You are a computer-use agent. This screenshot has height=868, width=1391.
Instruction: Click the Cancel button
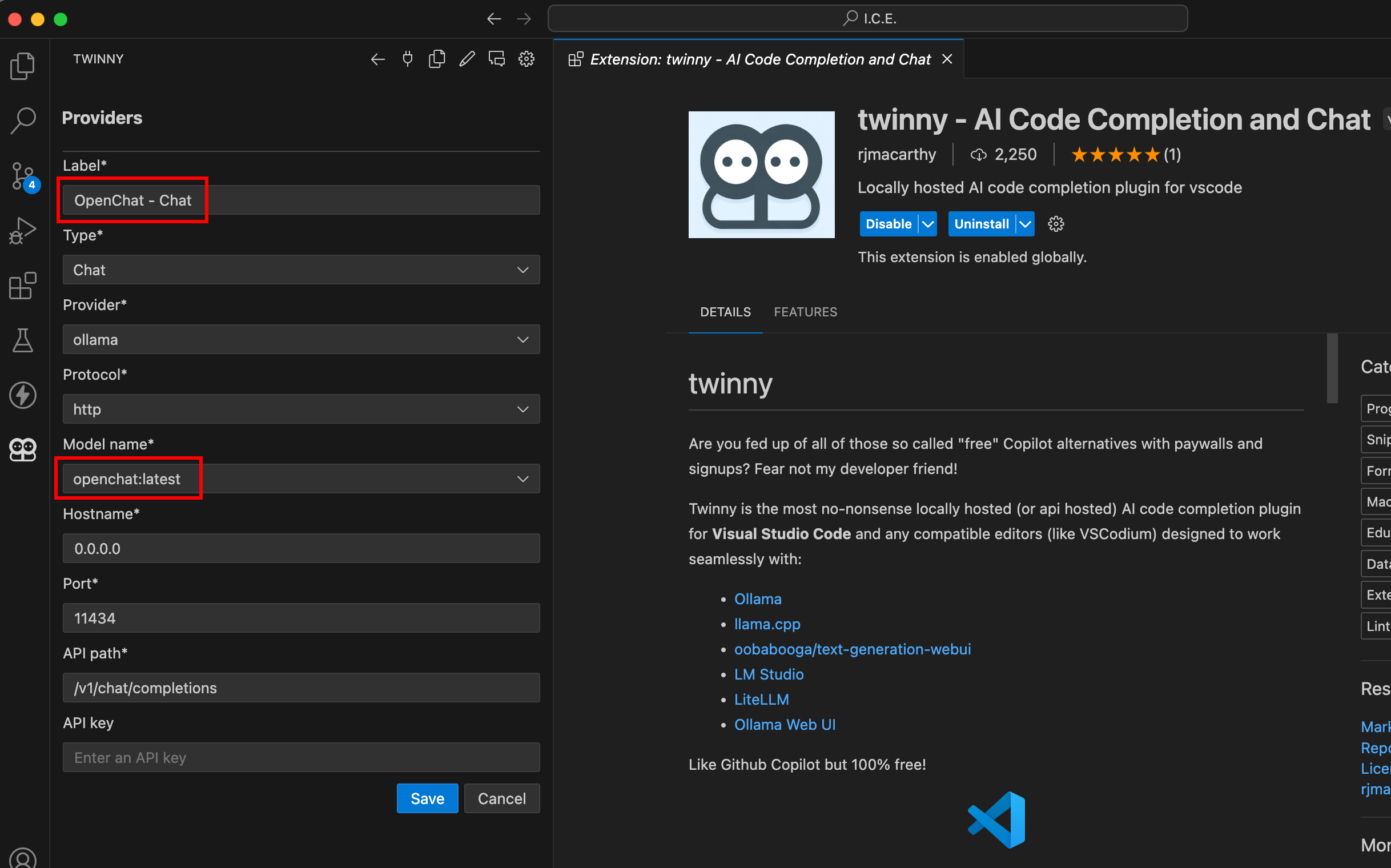(x=502, y=798)
